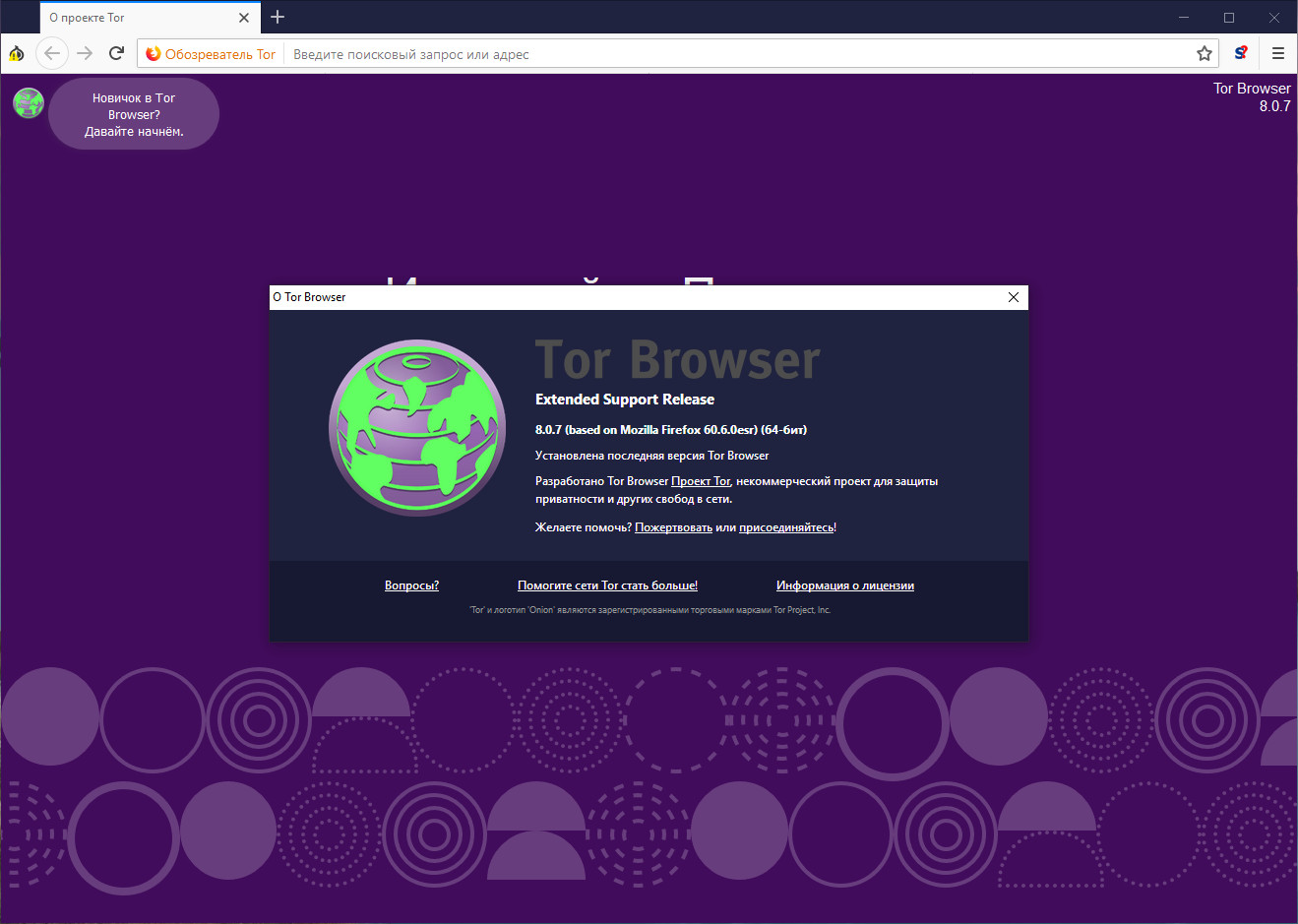Open the 'Проект Tor' link
The image size is (1298, 924).
[701, 481]
